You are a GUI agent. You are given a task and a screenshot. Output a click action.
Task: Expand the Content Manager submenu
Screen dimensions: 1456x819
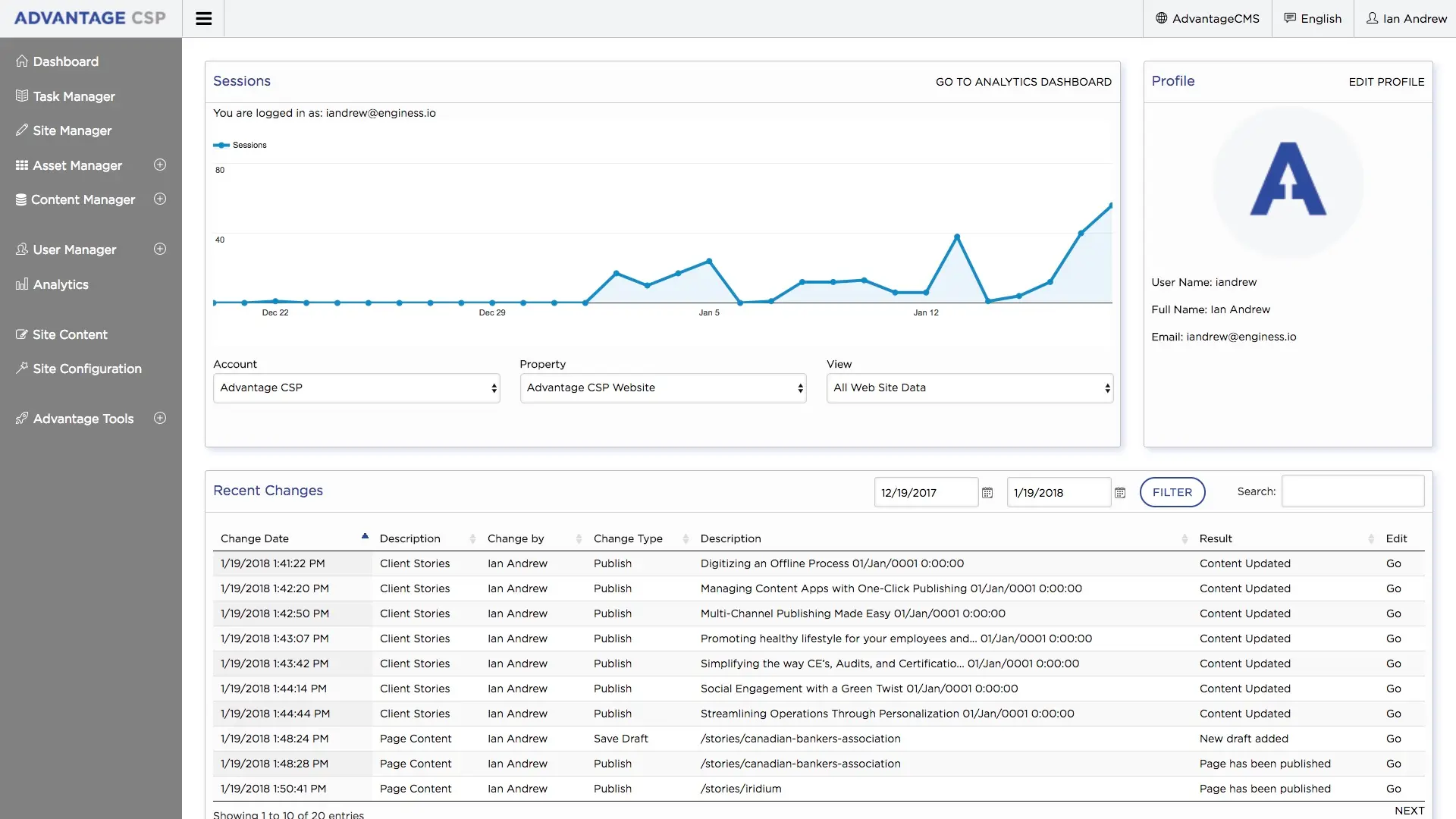click(160, 199)
